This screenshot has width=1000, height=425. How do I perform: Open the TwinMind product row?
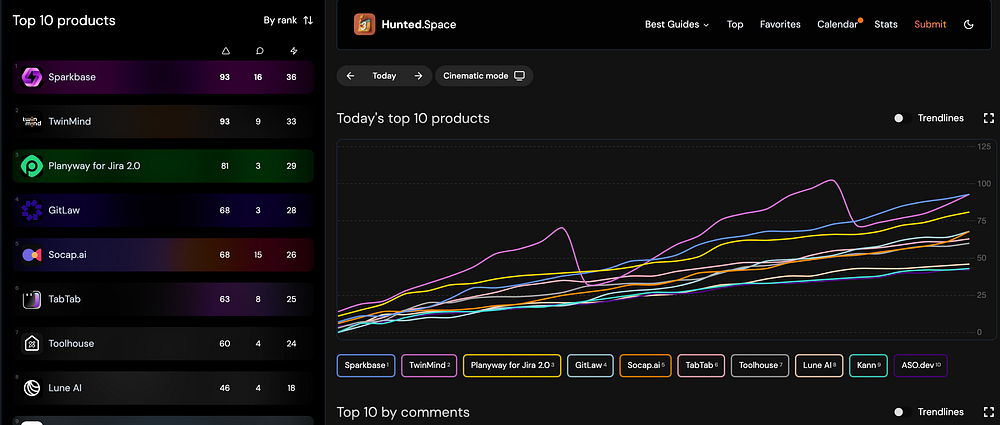pos(163,121)
